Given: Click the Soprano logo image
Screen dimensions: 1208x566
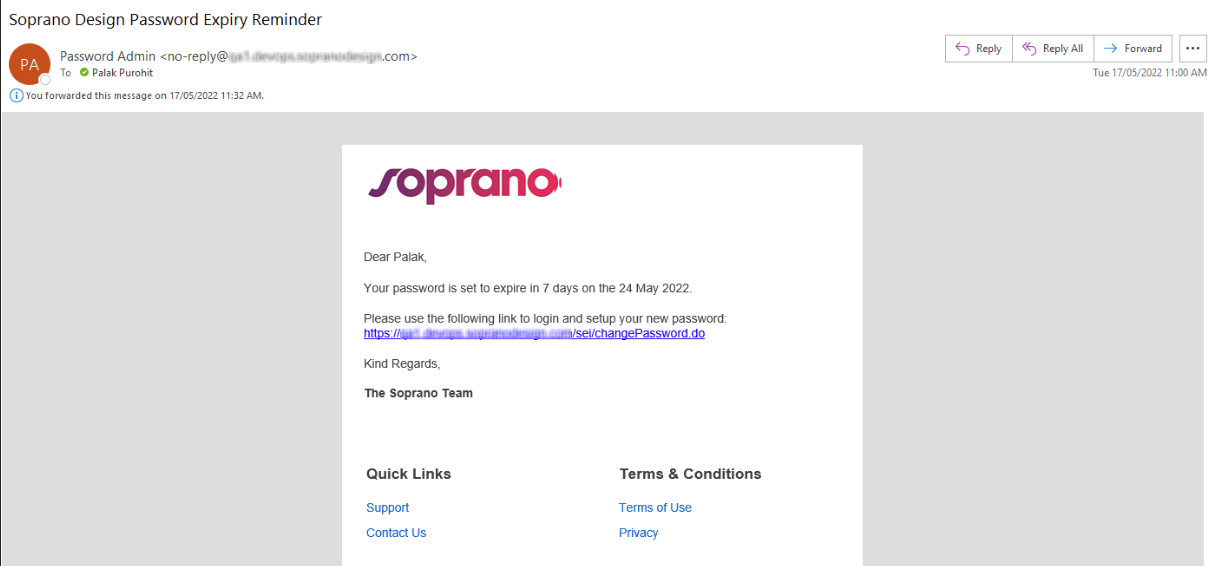Looking at the screenshot, I should click(465, 183).
